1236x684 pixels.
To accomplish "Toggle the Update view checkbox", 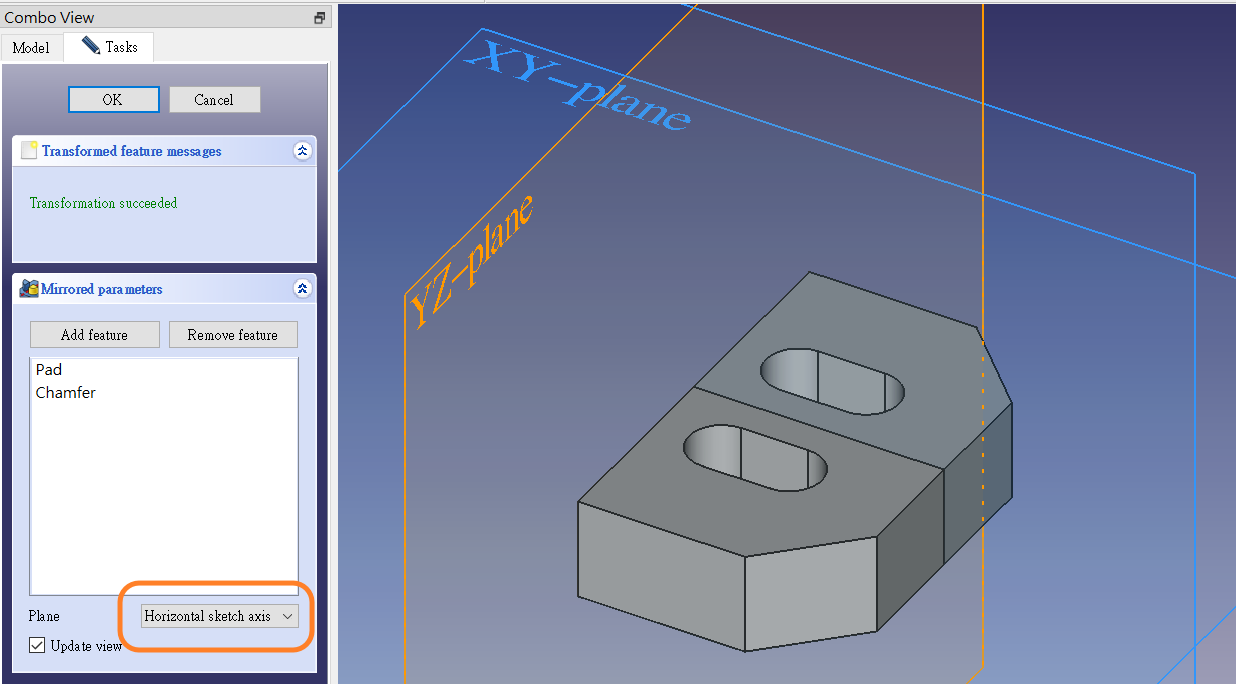I will click(x=37, y=645).
